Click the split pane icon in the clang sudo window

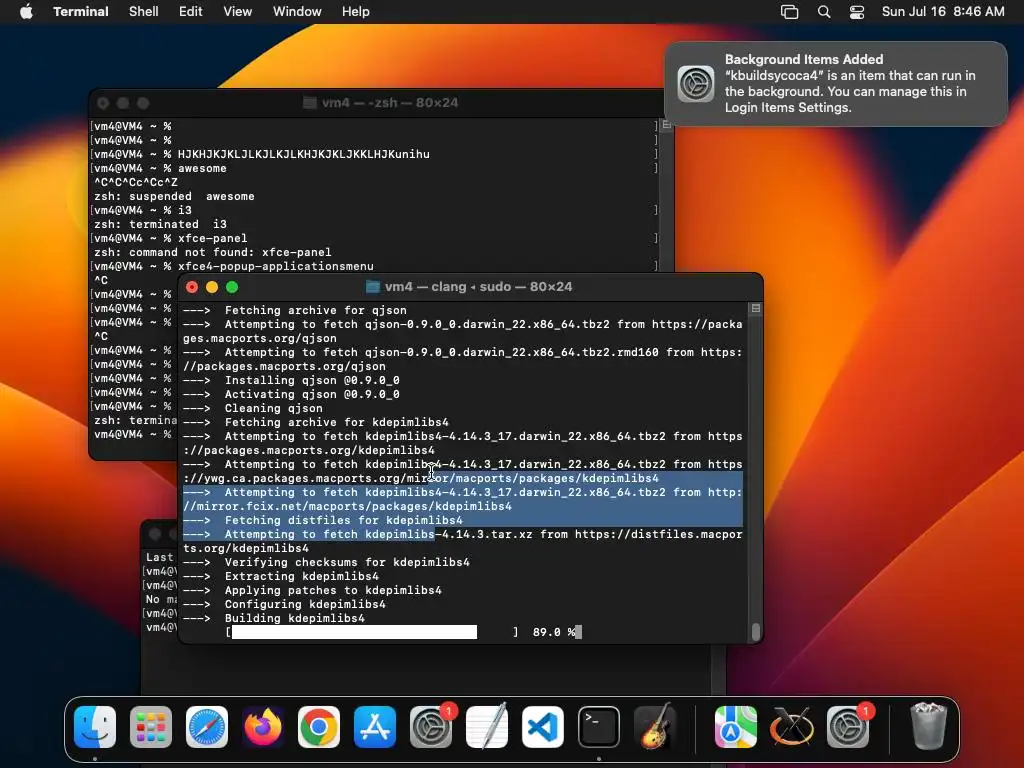pyautogui.click(x=756, y=308)
